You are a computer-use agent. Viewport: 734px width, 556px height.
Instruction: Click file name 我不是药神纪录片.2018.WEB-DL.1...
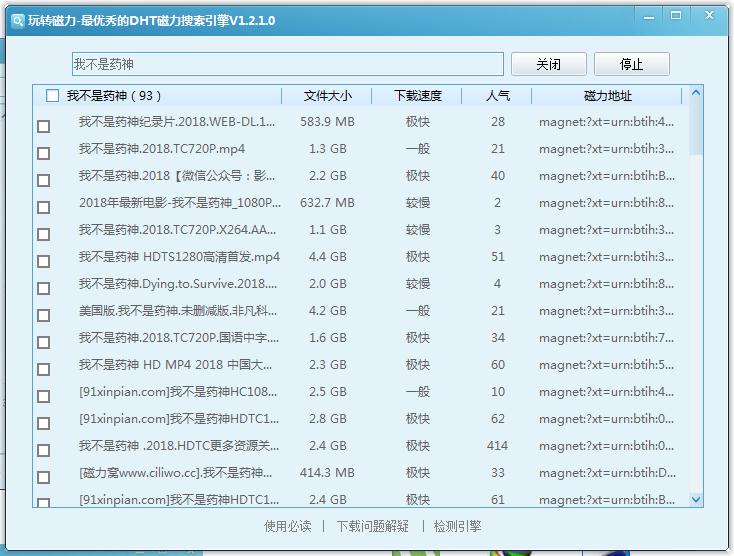point(177,122)
